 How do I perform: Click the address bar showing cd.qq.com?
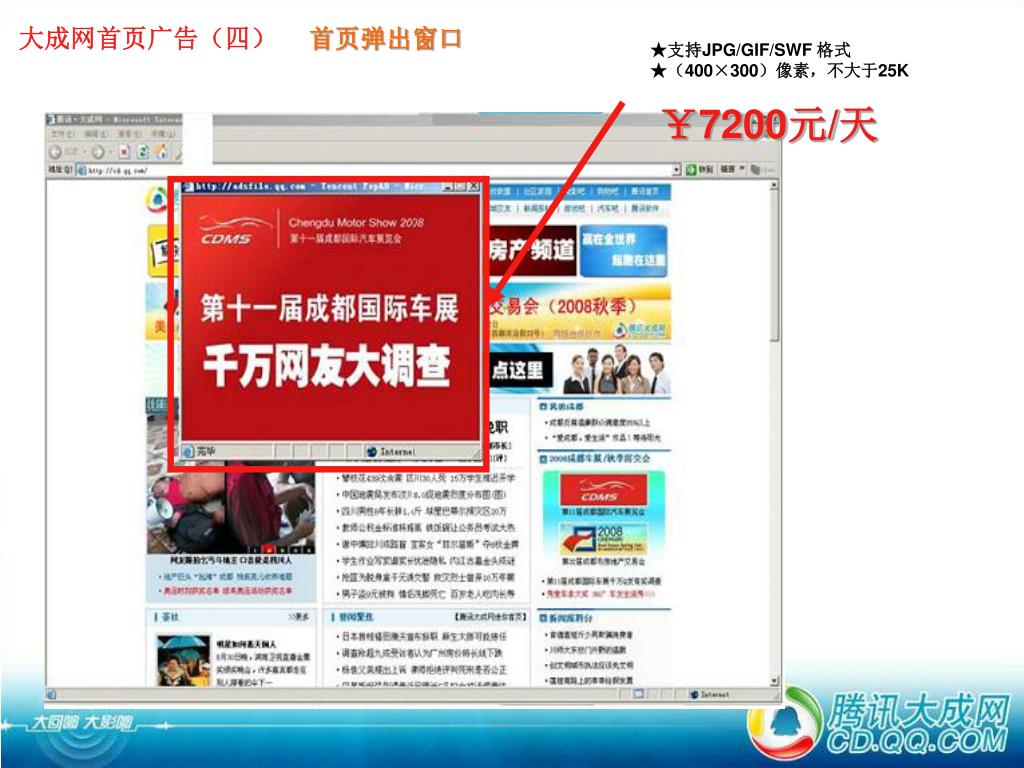(x=379, y=170)
